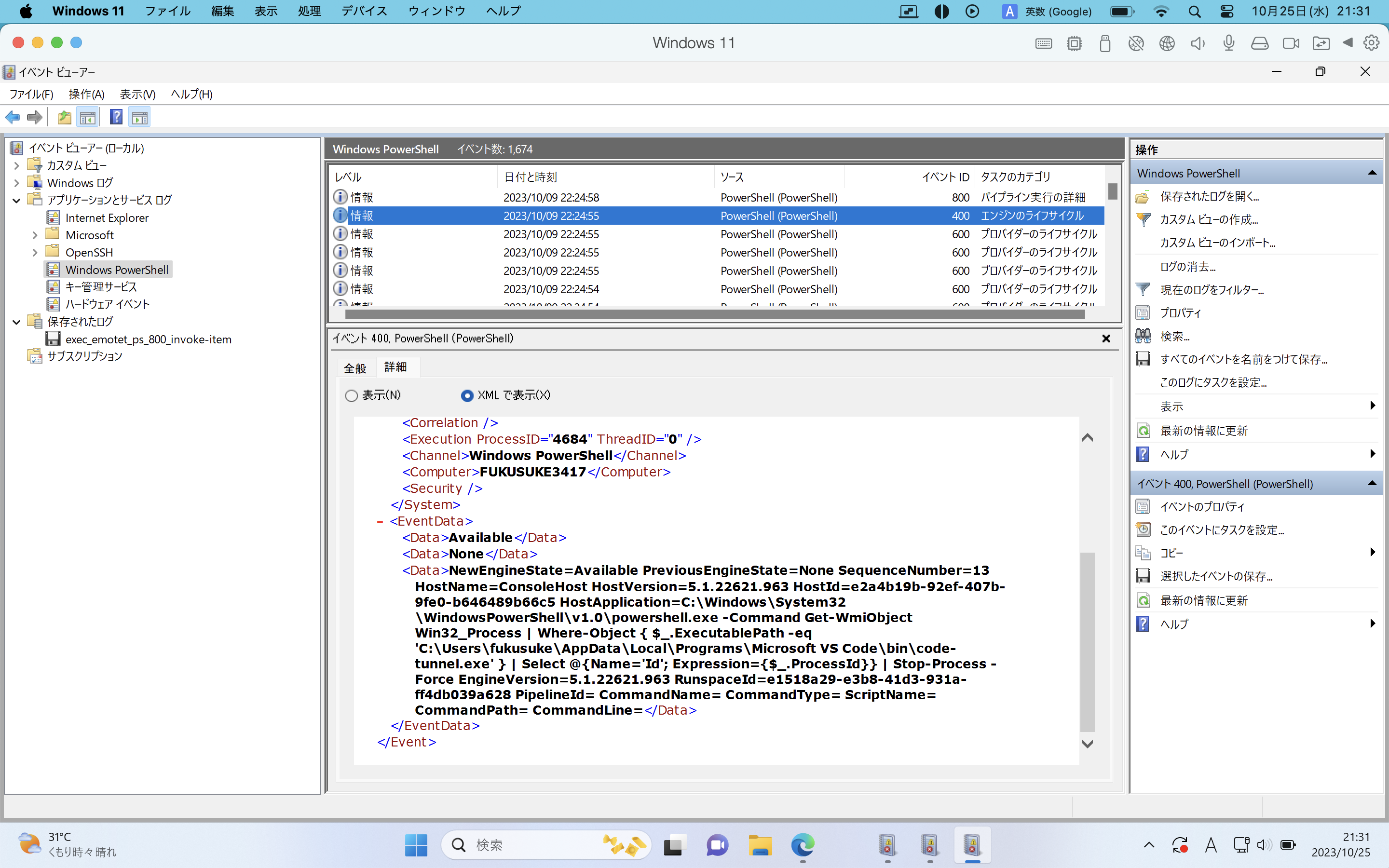
Task: Click the refresh icon in the actions pane
Action: 1144,430
